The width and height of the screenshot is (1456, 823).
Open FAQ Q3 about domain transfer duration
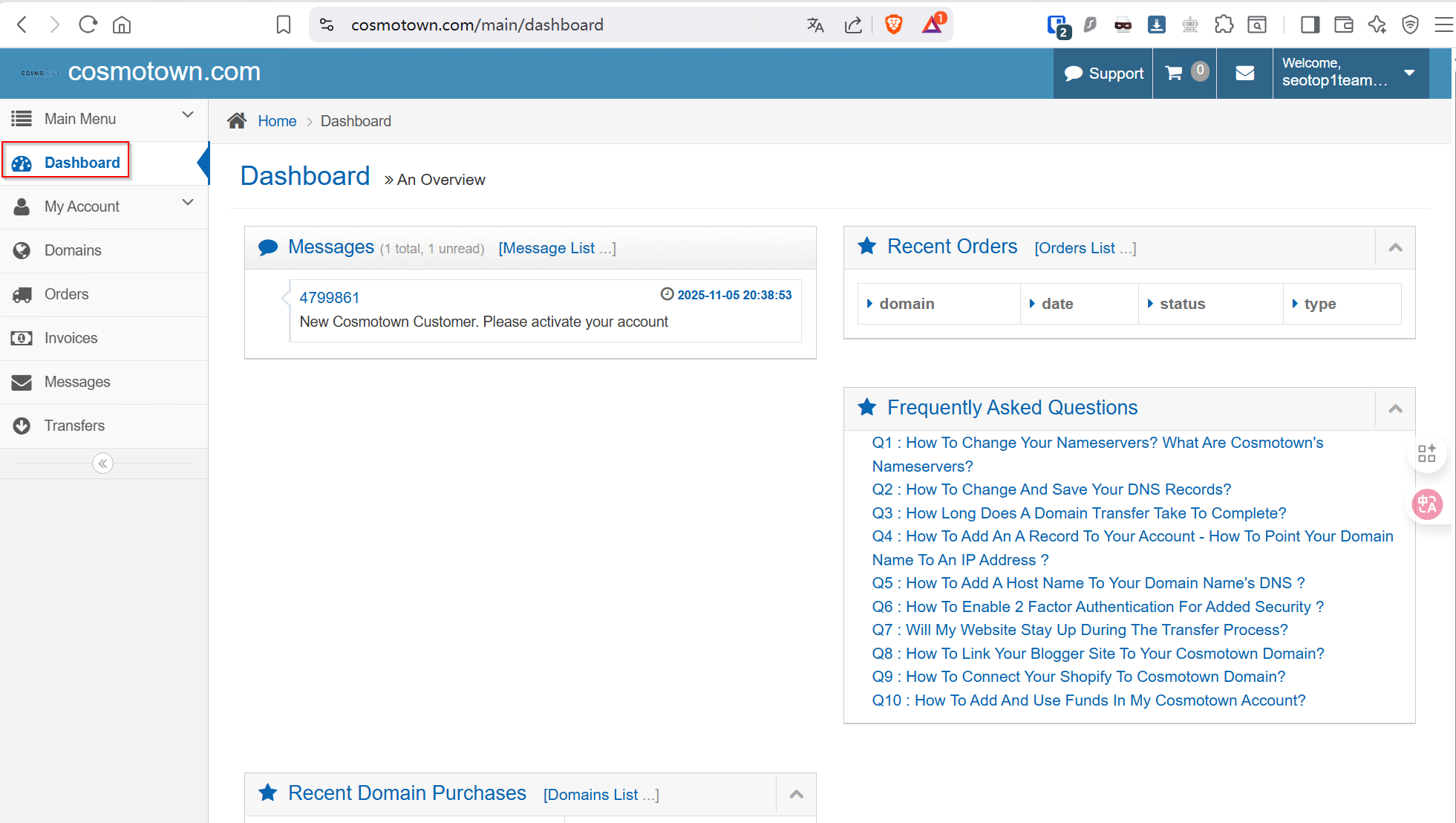tap(1079, 513)
